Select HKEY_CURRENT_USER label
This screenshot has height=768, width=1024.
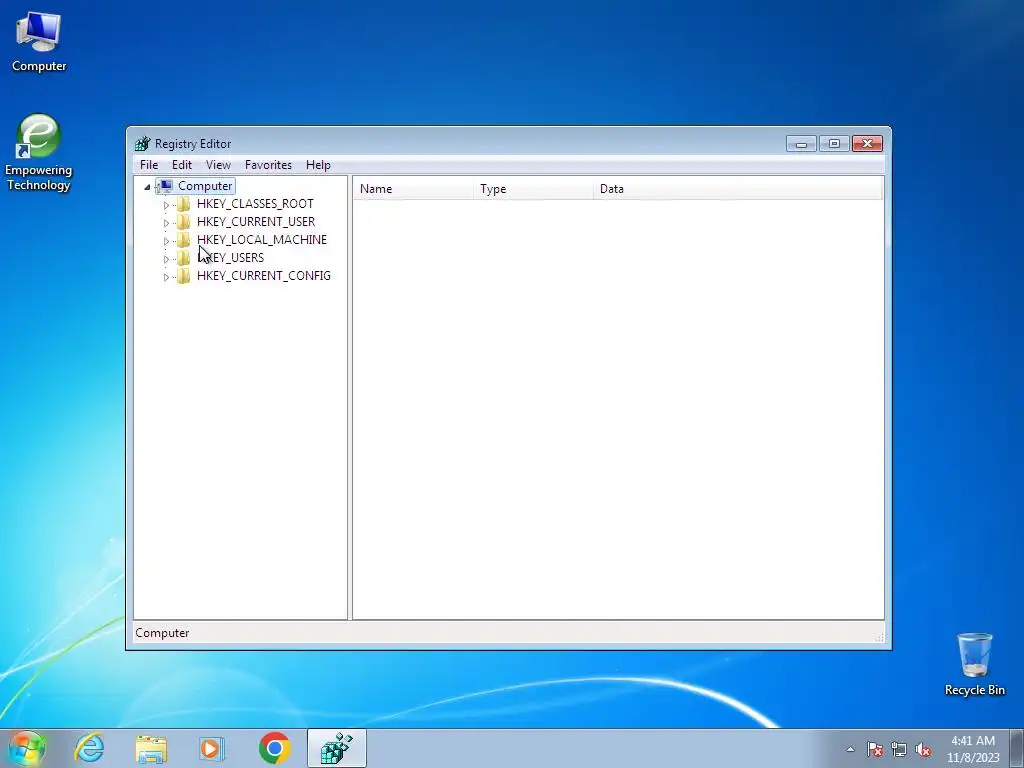click(x=255, y=221)
